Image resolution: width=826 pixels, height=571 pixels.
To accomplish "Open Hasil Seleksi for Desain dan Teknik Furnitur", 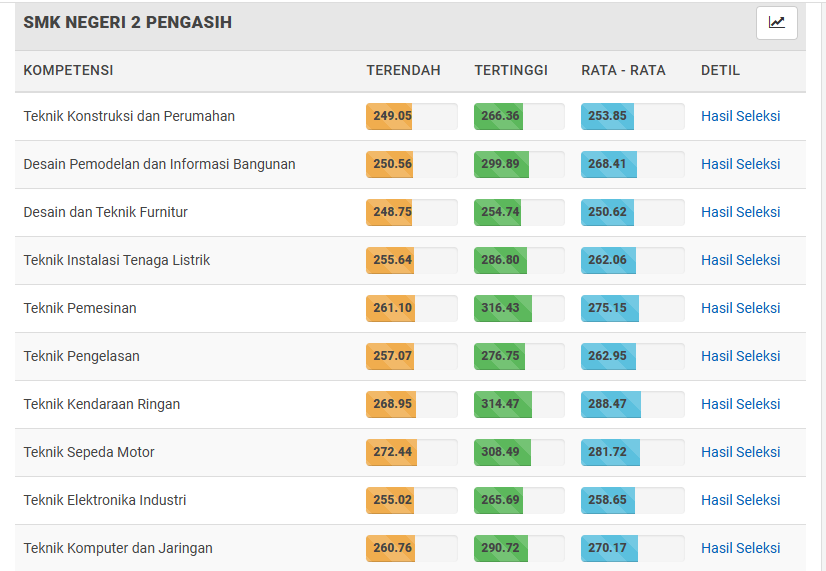I will click(740, 212).
